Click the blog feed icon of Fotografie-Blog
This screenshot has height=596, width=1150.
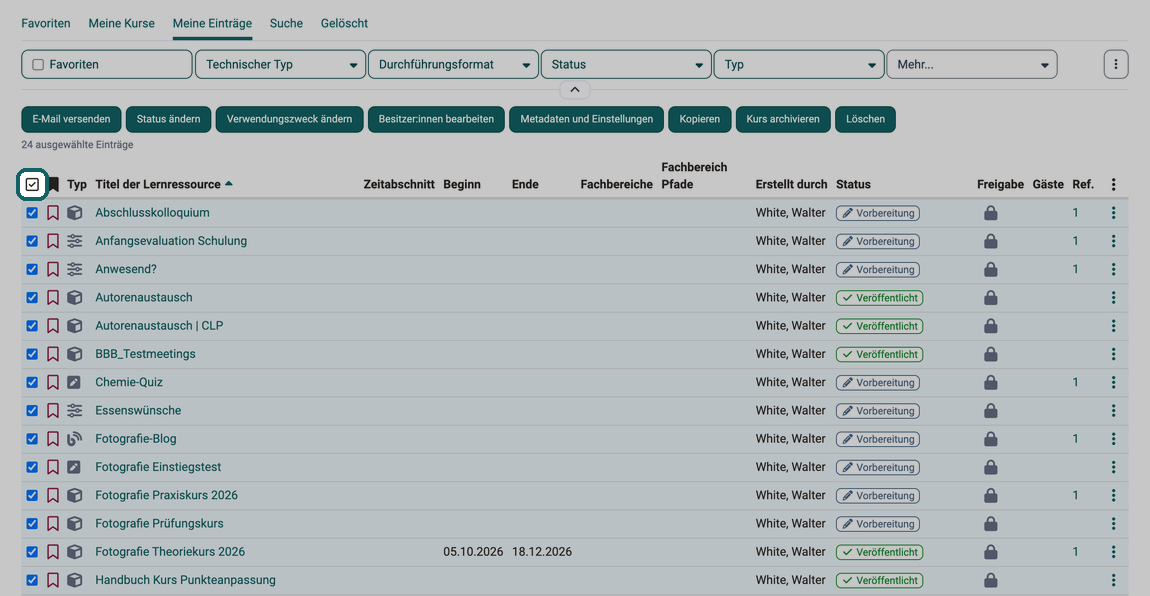click(x=75, y=439)
